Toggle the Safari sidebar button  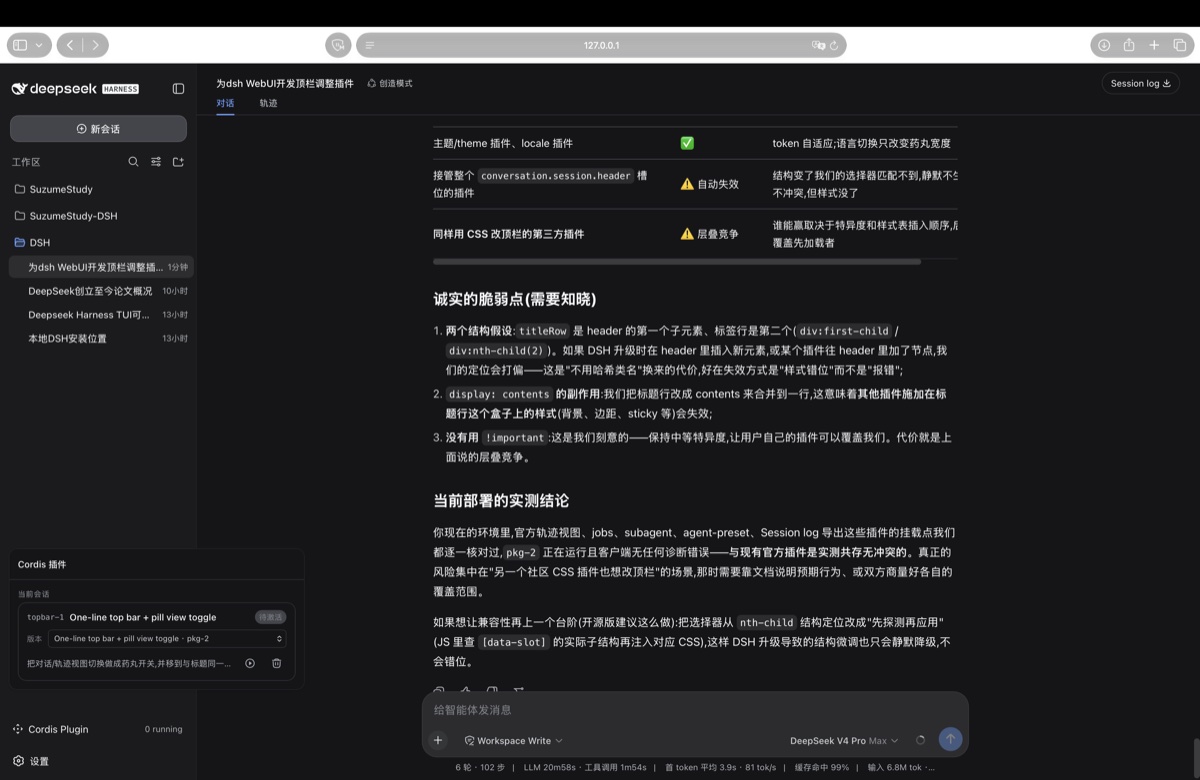coord(20,45)
